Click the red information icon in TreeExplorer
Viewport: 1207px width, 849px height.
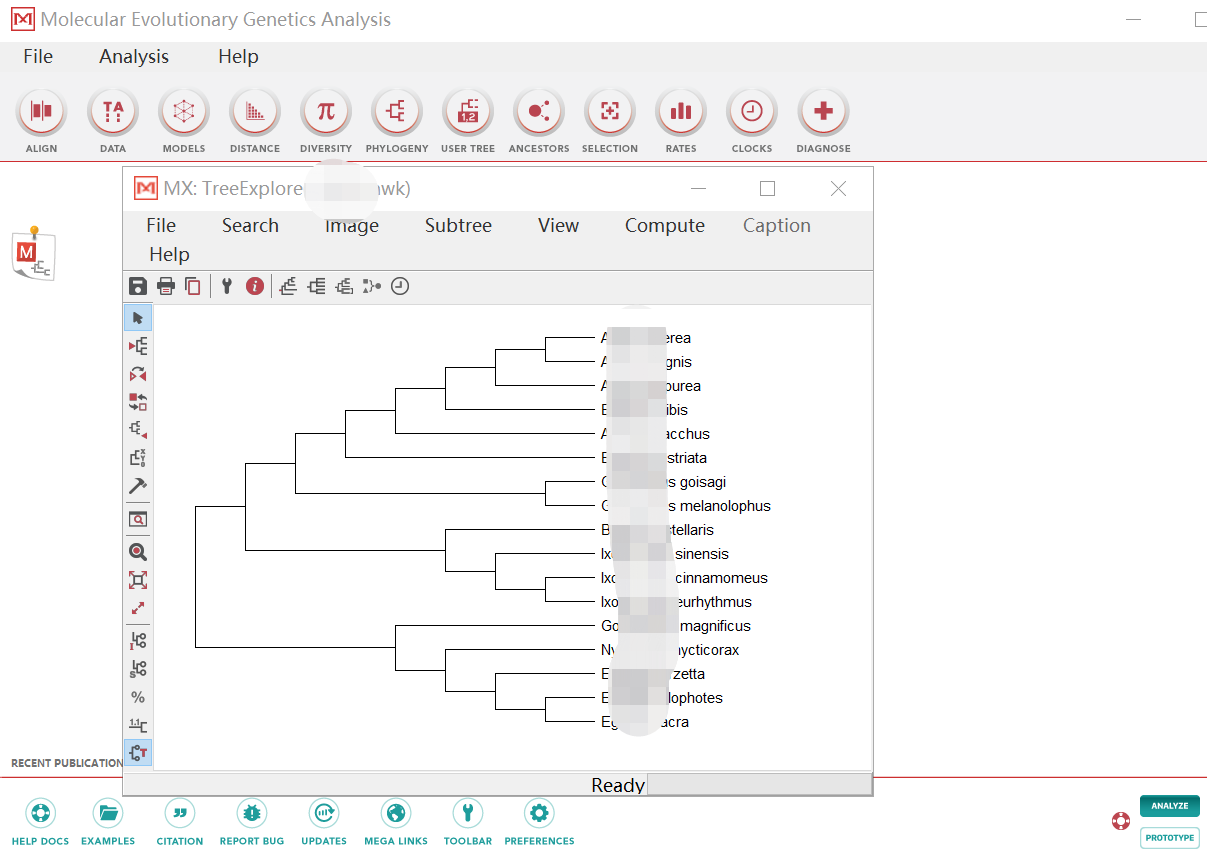pos(255,287)
